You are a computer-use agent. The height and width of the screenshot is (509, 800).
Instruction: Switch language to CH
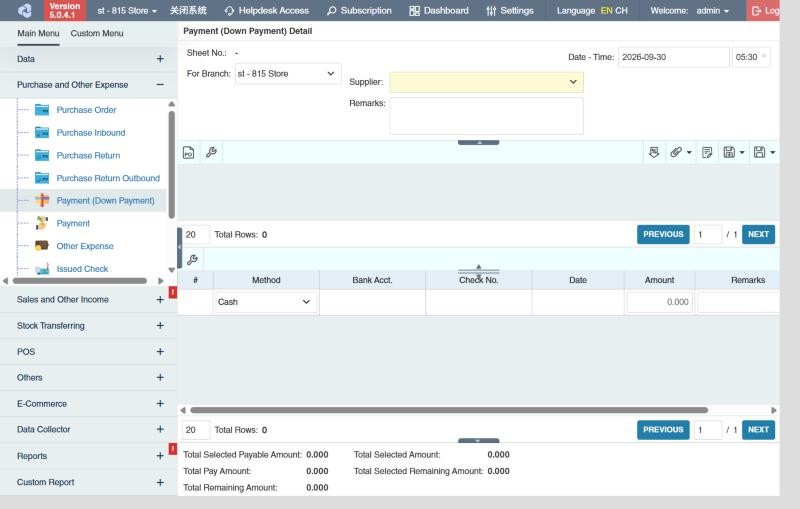621,10
